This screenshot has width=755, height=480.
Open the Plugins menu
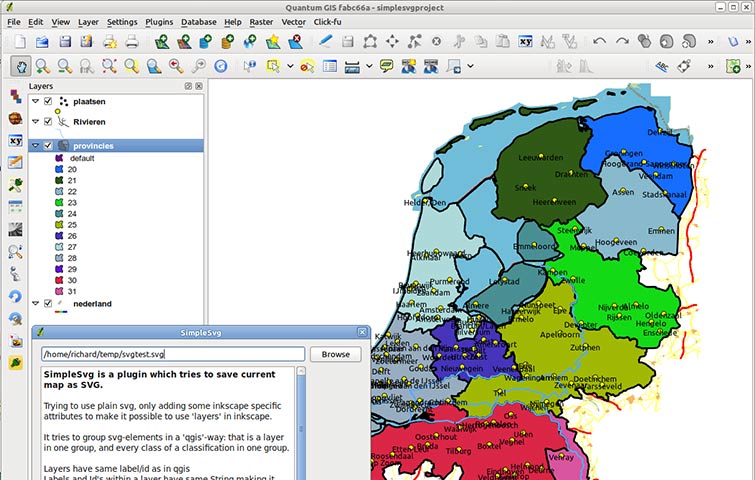tap(159, 22)
